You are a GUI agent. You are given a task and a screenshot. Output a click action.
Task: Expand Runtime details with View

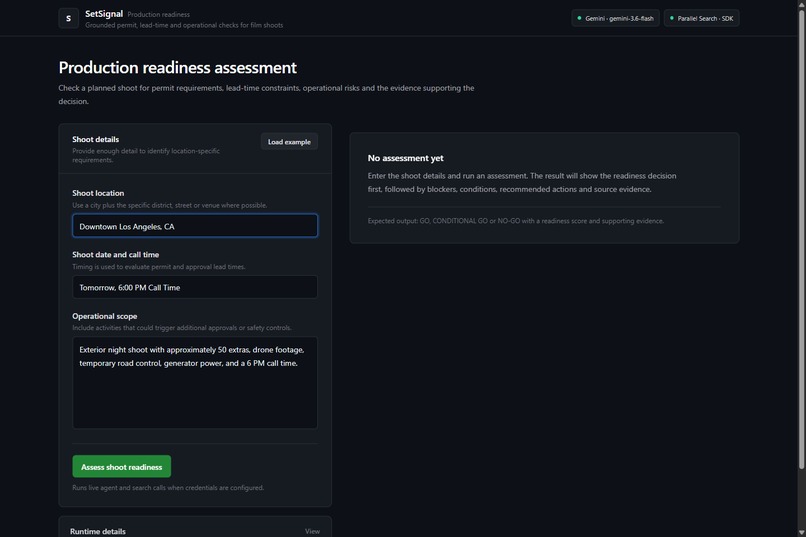[312, 531]
